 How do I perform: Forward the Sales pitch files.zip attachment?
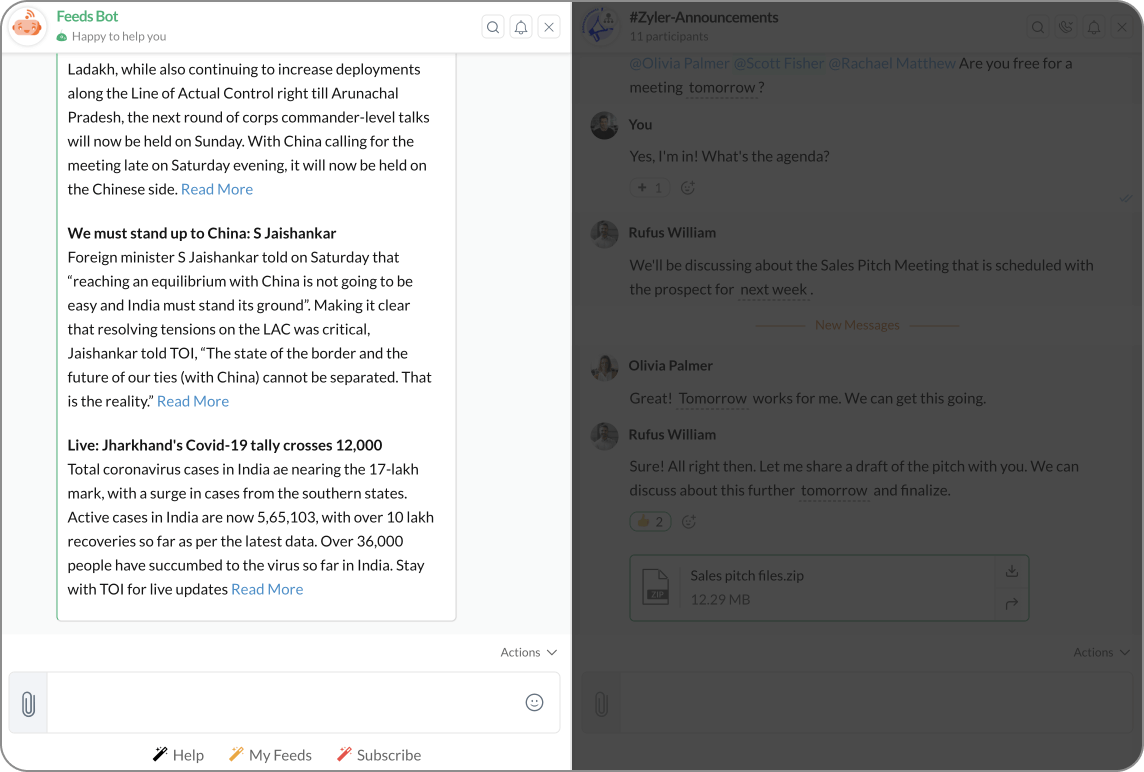click(x=1012, y=603)
